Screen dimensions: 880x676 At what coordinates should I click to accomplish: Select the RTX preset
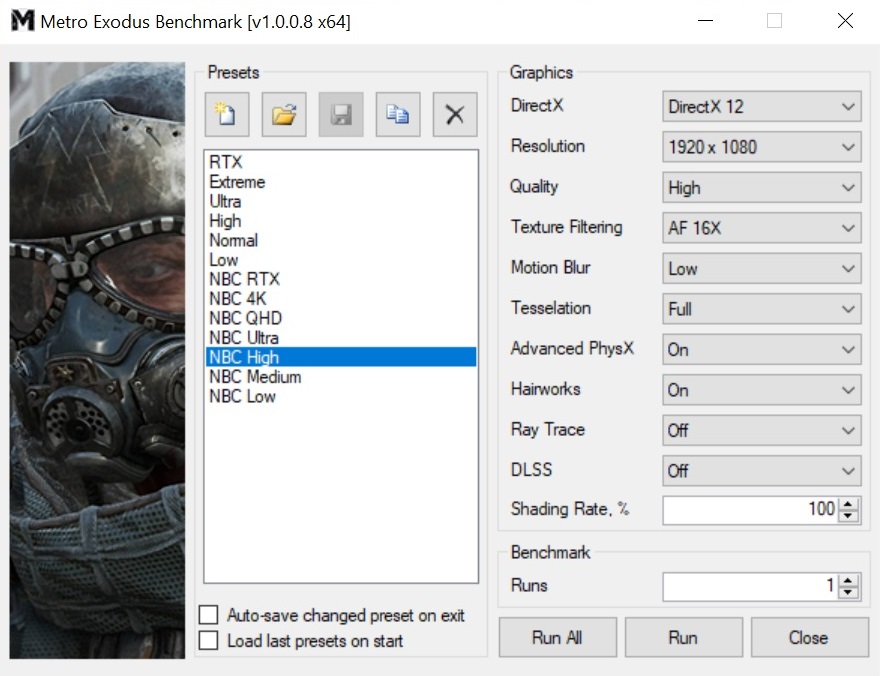pyautogui.click(x=341, y=162)
